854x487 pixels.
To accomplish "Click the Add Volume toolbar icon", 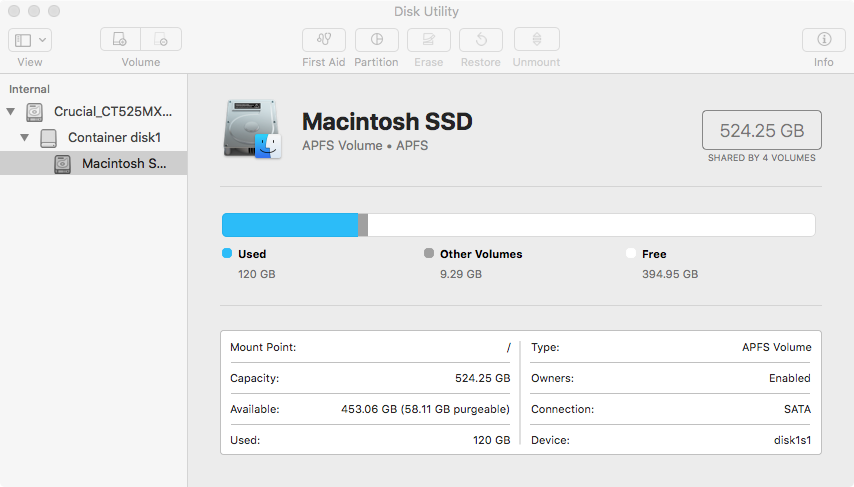I will point(120,39).
